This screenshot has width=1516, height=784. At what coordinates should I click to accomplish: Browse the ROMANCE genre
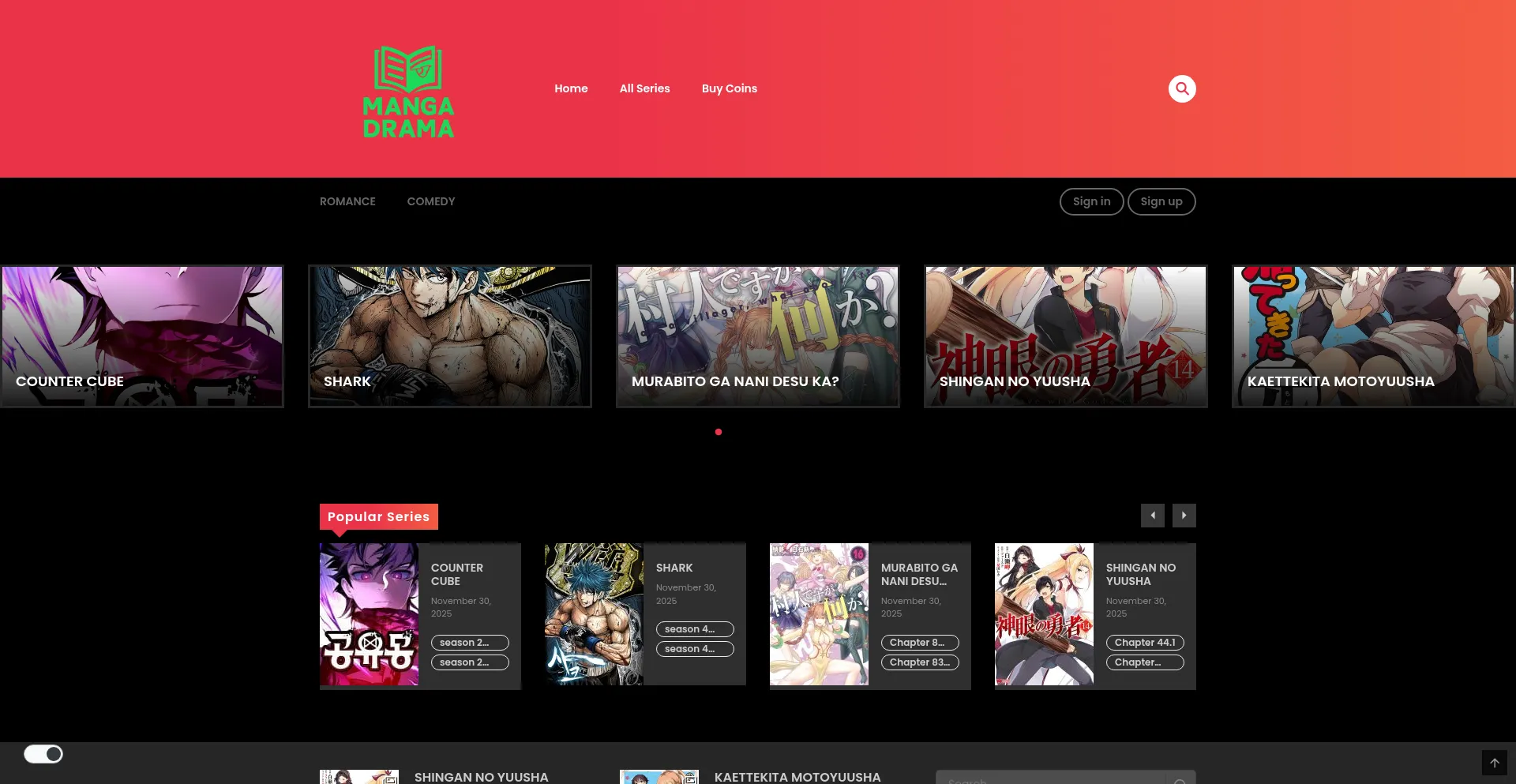click(347, 201)
